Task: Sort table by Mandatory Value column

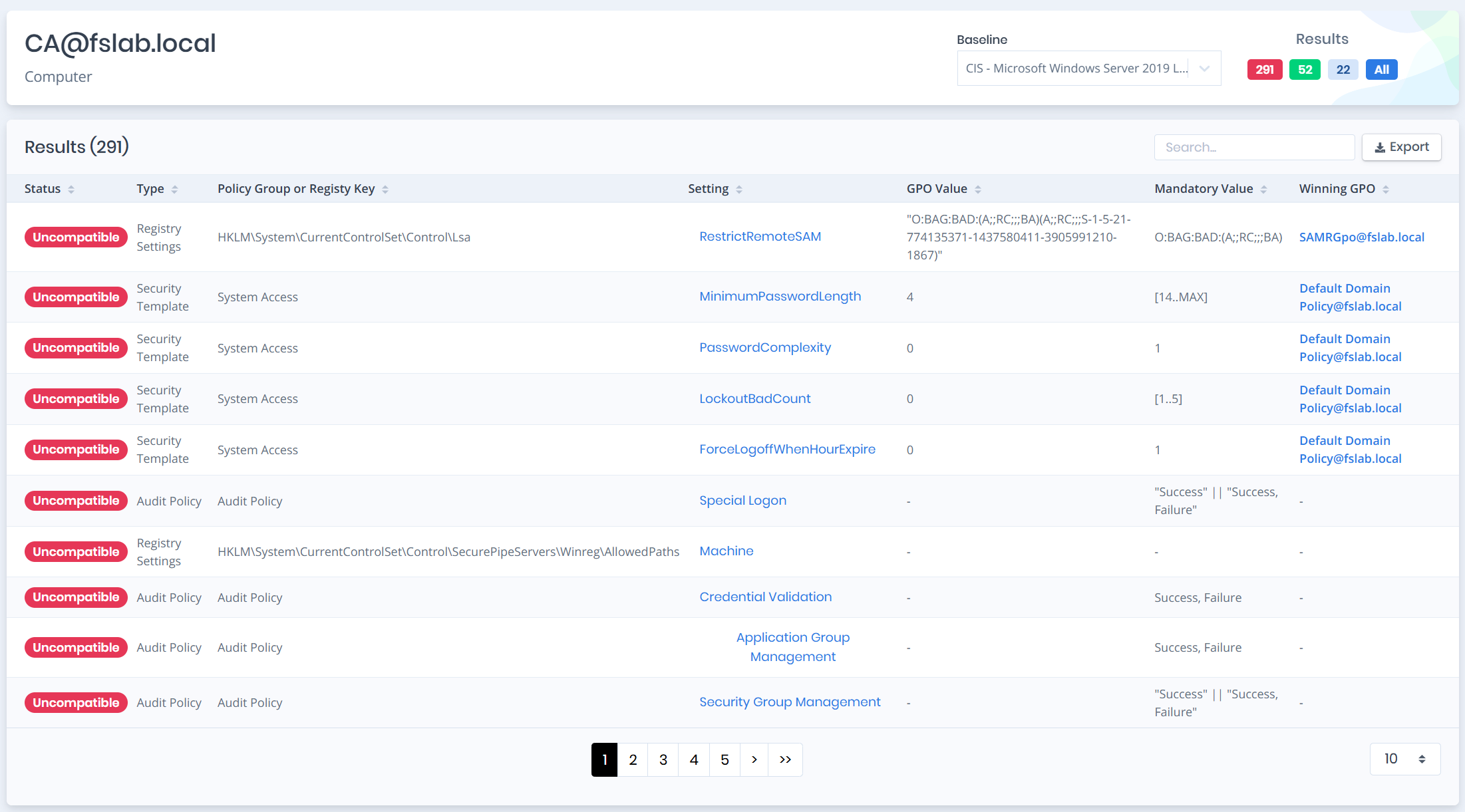Action: tap(1210, 189)
